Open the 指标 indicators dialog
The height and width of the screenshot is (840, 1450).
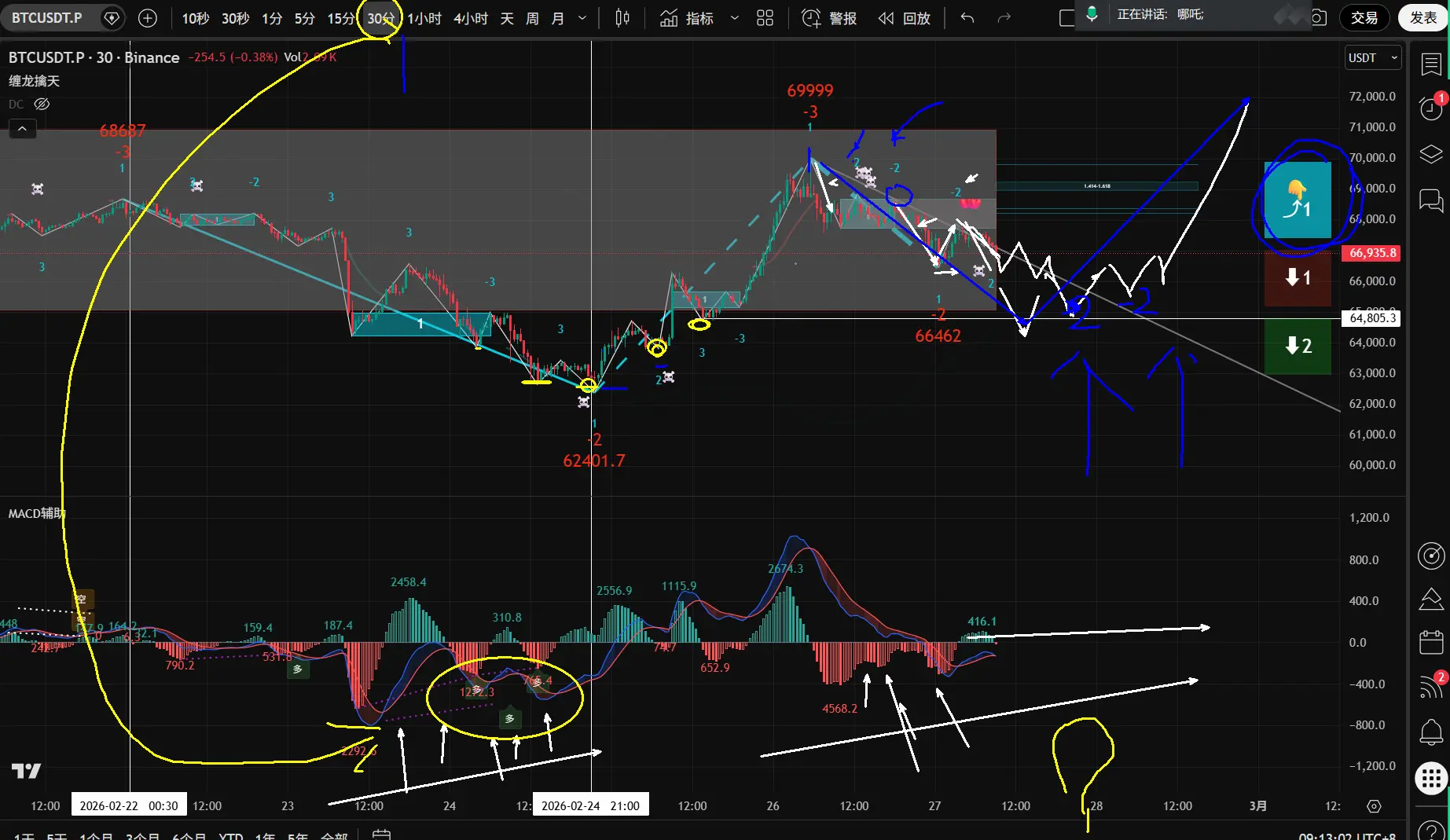[x=687, y=18]
